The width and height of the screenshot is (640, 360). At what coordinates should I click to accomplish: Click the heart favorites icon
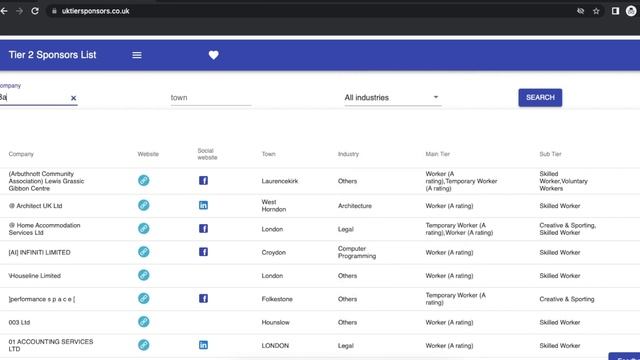click(213, 55)
